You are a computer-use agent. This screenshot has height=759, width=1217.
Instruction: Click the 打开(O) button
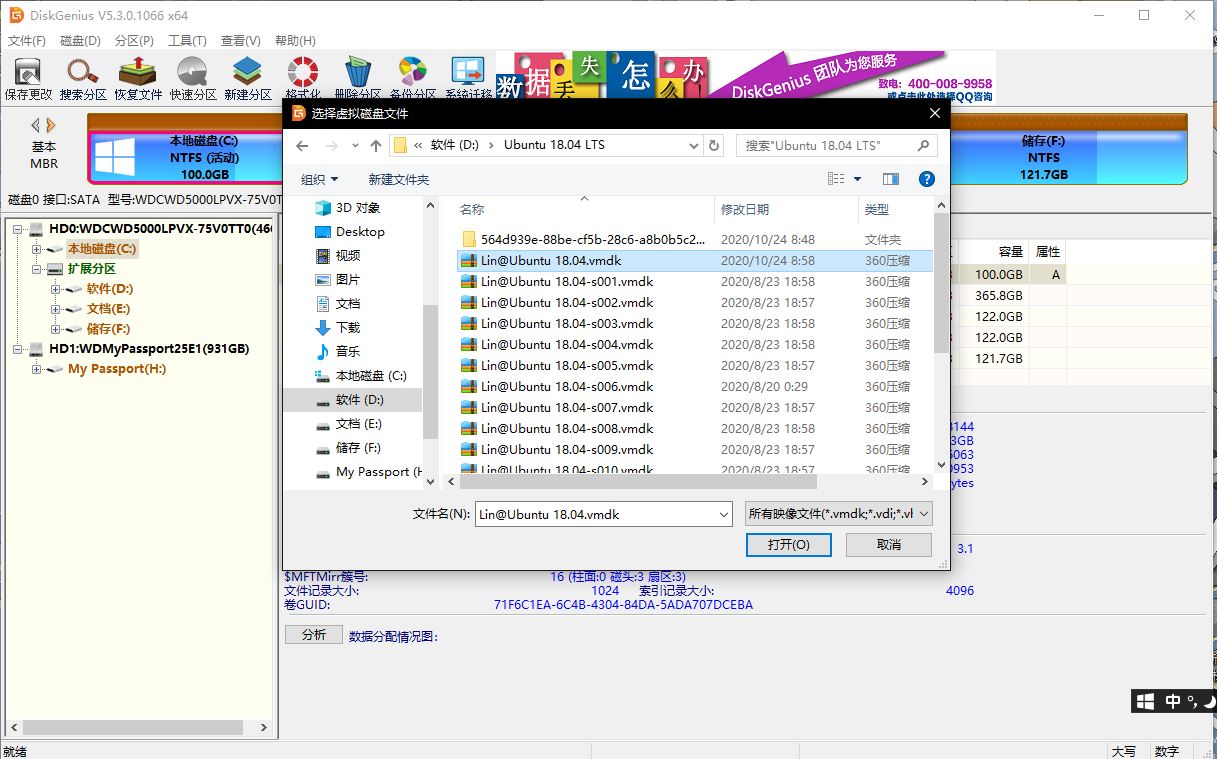coord(789,545)
